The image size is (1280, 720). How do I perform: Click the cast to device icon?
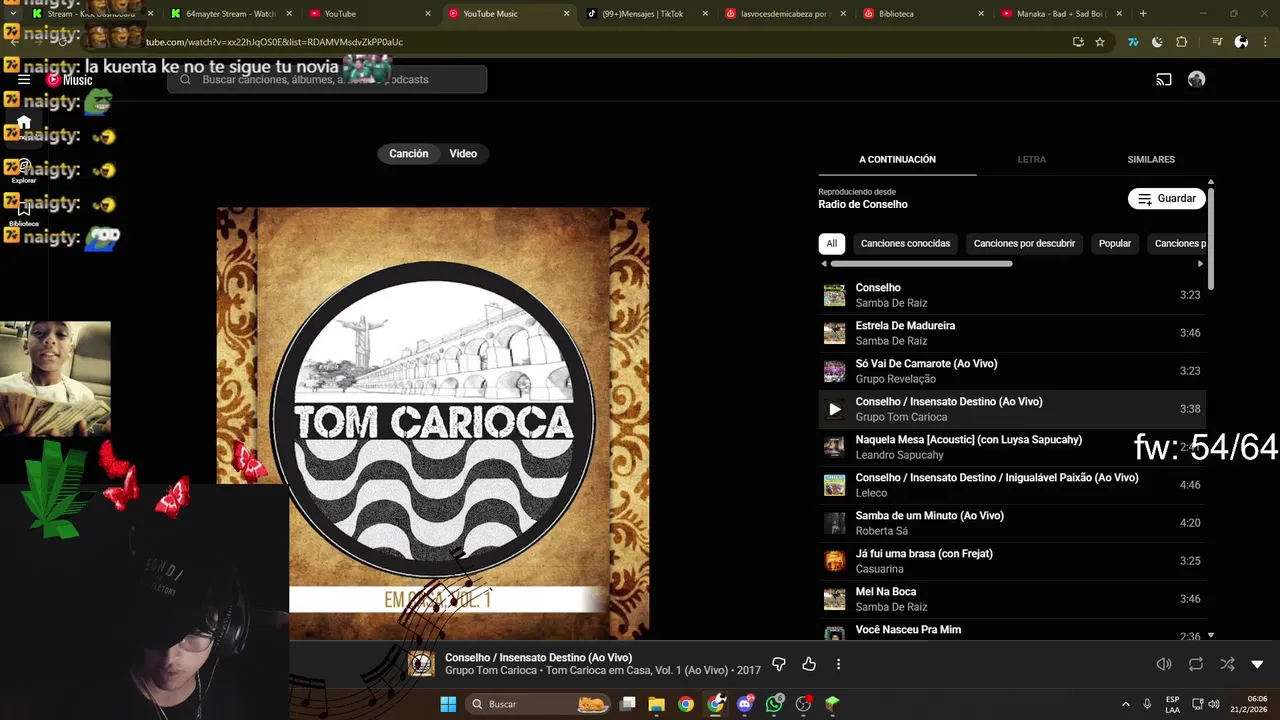1164,80
